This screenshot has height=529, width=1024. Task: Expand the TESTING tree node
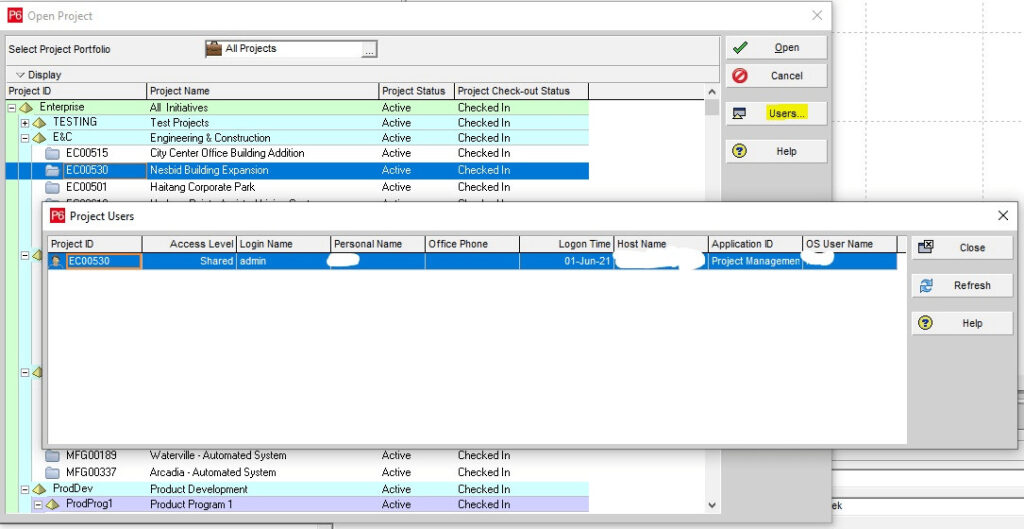25,123
